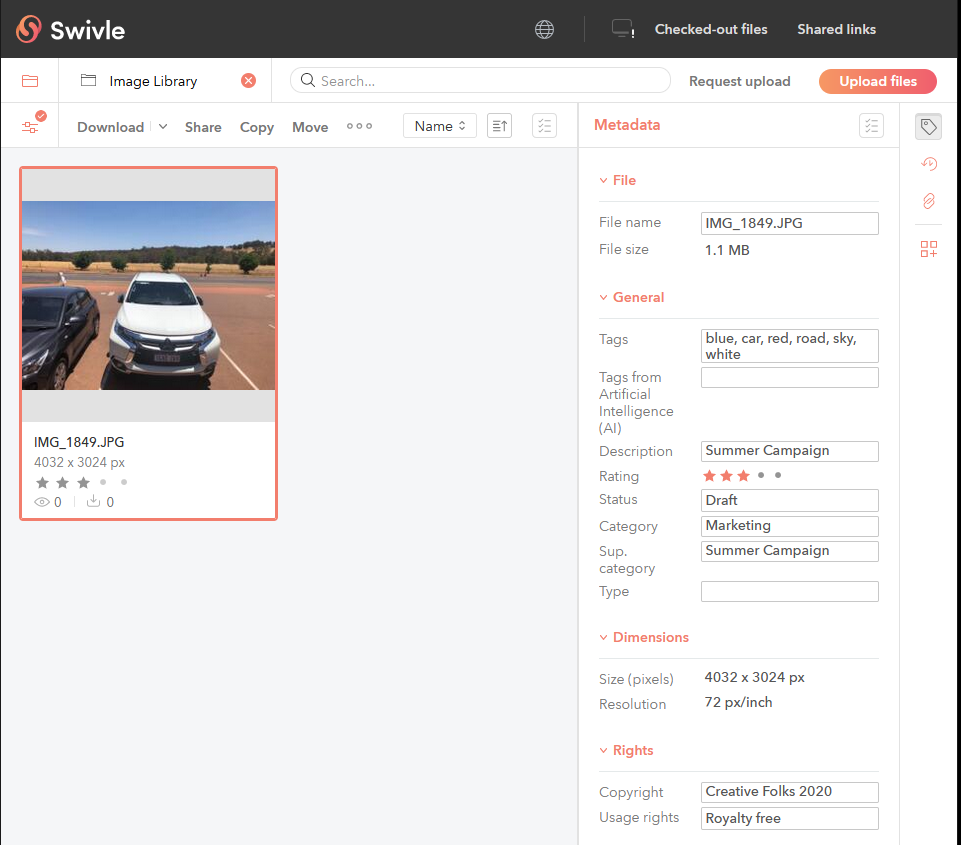961x845 pixels.
Task: Click Move in the toolbar
Action: pos(310,127)
